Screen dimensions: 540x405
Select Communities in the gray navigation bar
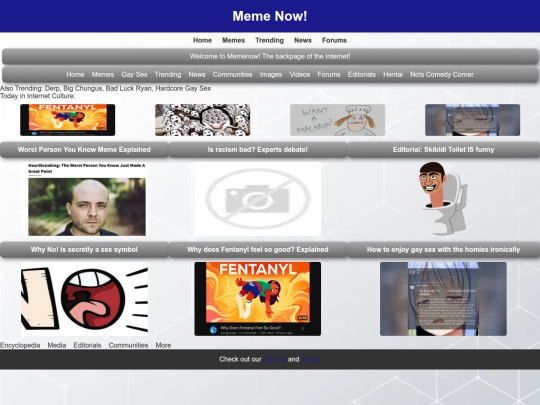coord(232,74)
